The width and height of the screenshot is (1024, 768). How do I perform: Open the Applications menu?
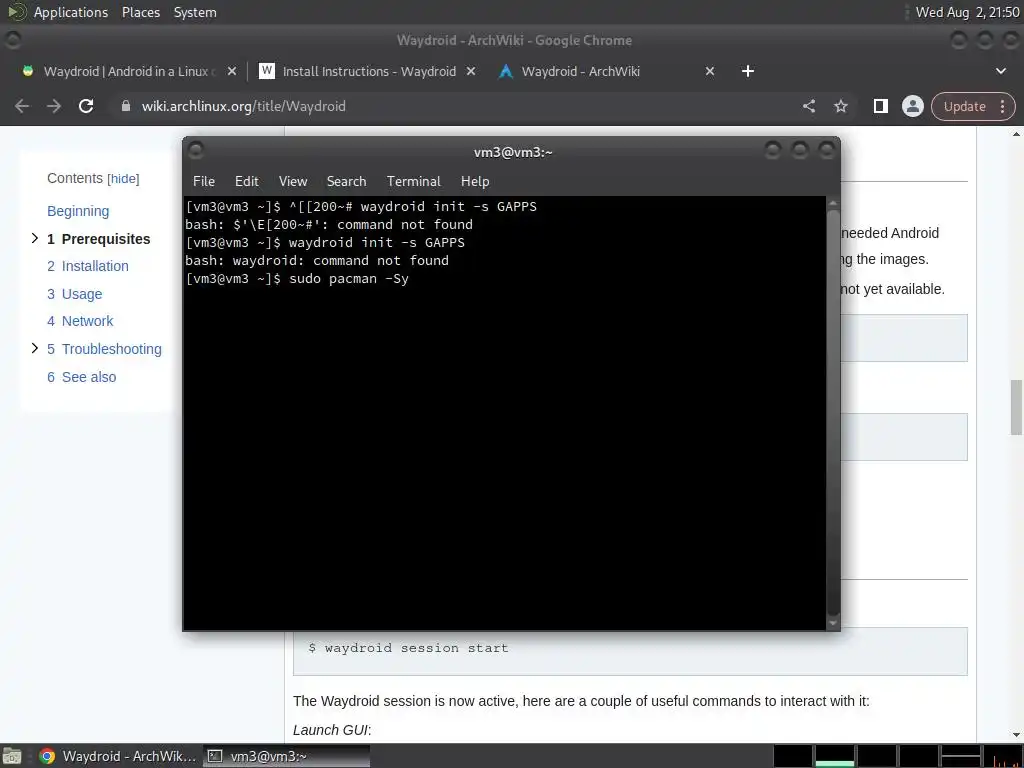point(57,12)
